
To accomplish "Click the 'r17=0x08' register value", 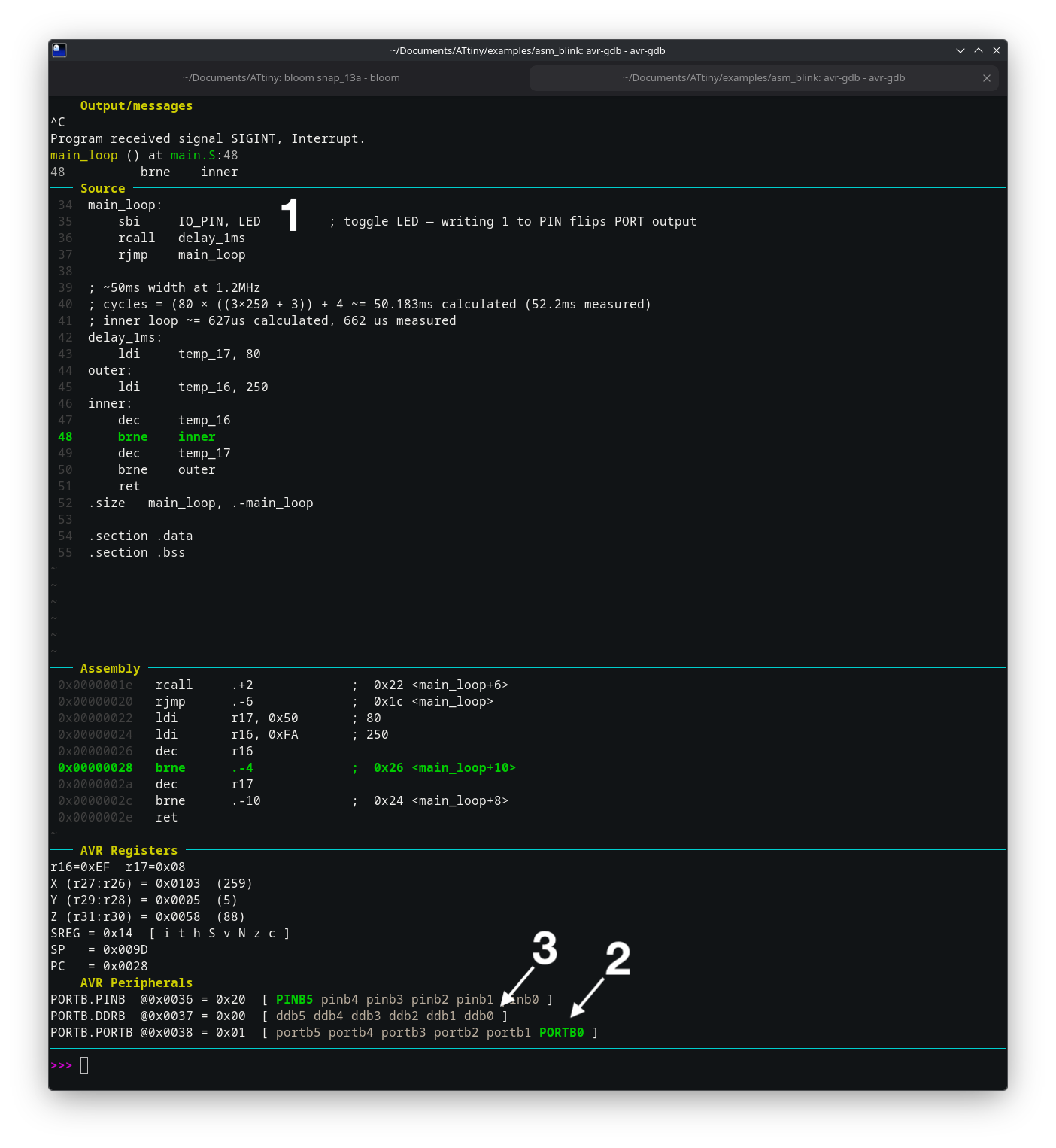I will coord(156,867).
